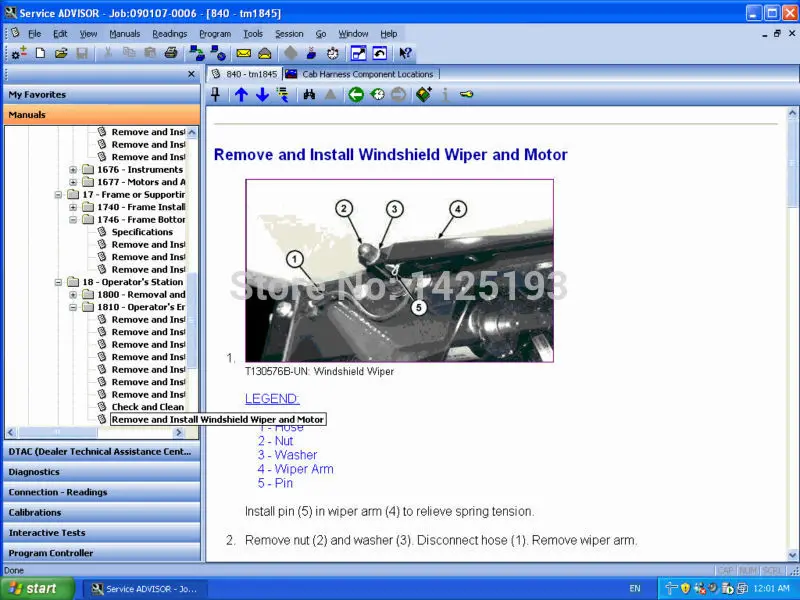Click the blue down arrow icon
Image resolution: width=800 pixels, height=600 pixels.
click(x=262, y=94)
